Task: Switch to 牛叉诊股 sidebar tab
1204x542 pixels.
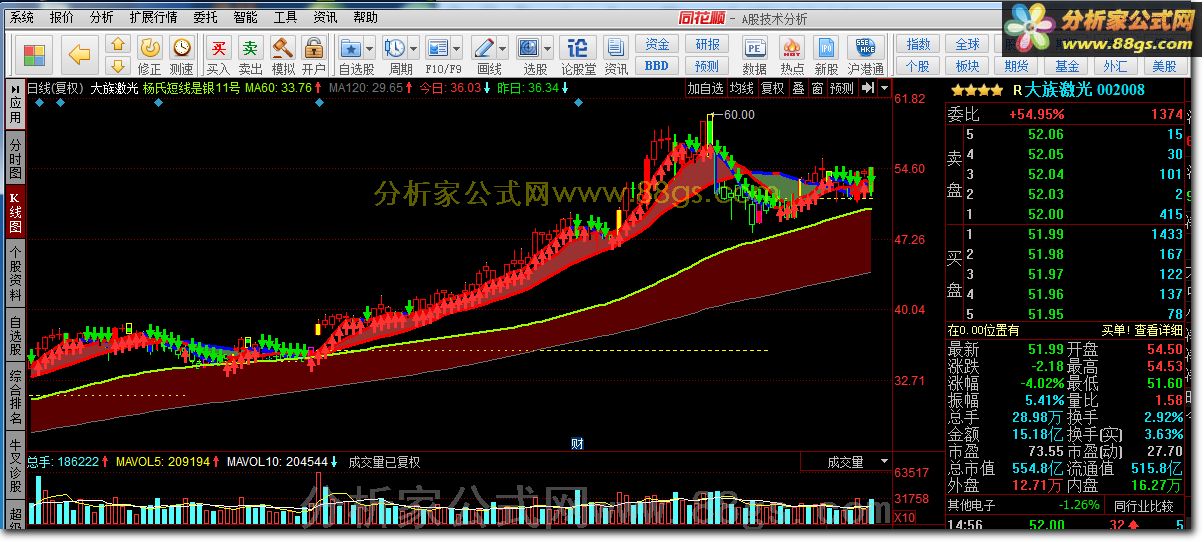Action: [x=15, y=466]
